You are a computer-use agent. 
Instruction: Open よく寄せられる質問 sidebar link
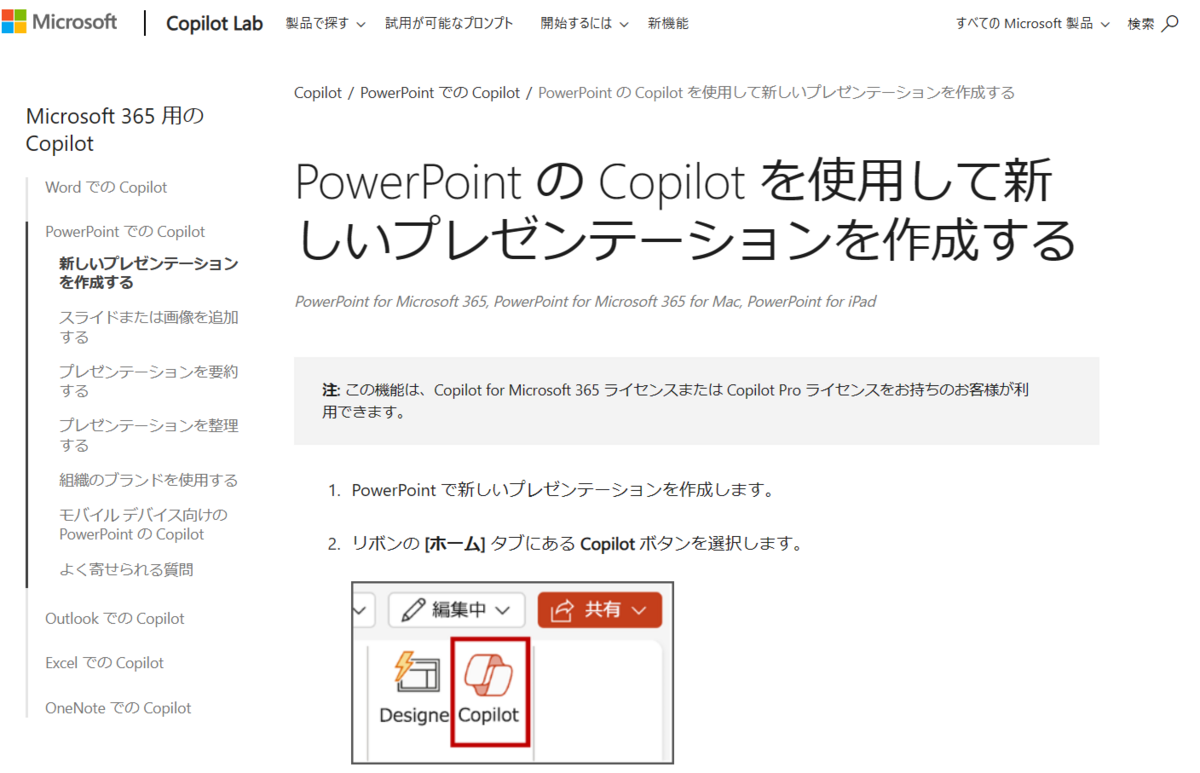click(x=126, y=570)
